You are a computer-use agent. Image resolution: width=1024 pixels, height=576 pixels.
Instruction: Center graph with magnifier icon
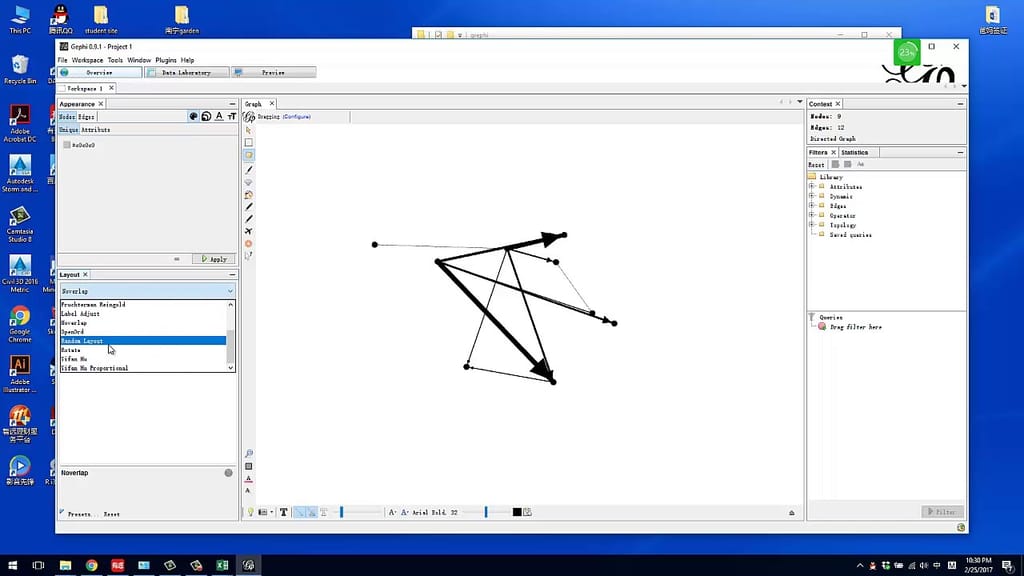pos(249,453)
